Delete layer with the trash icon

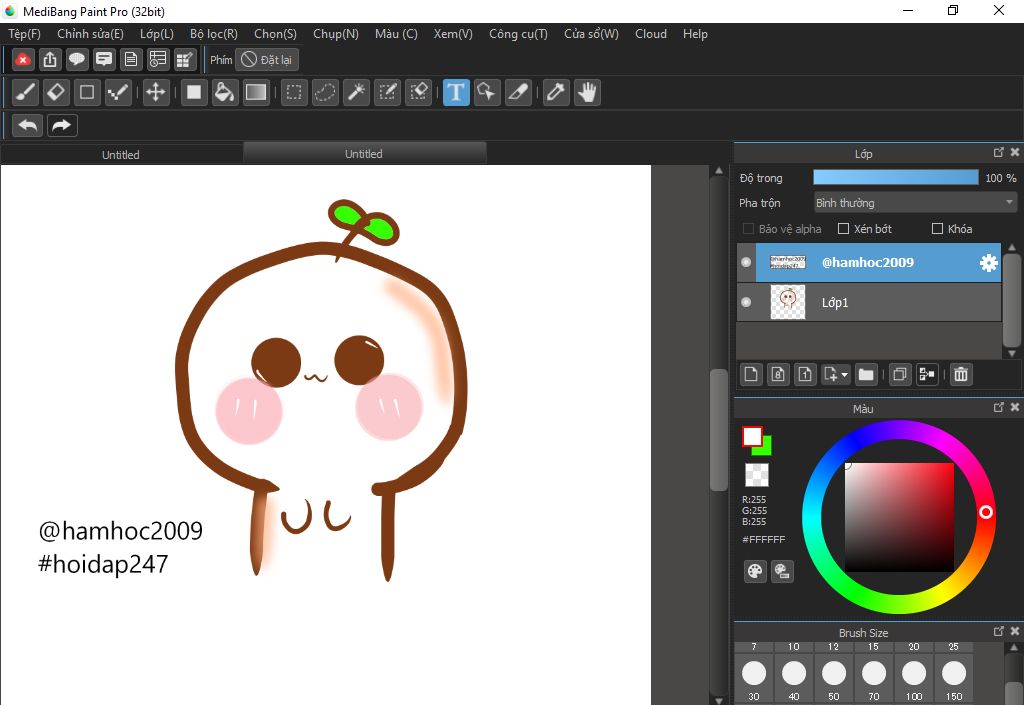click(960, 374)
